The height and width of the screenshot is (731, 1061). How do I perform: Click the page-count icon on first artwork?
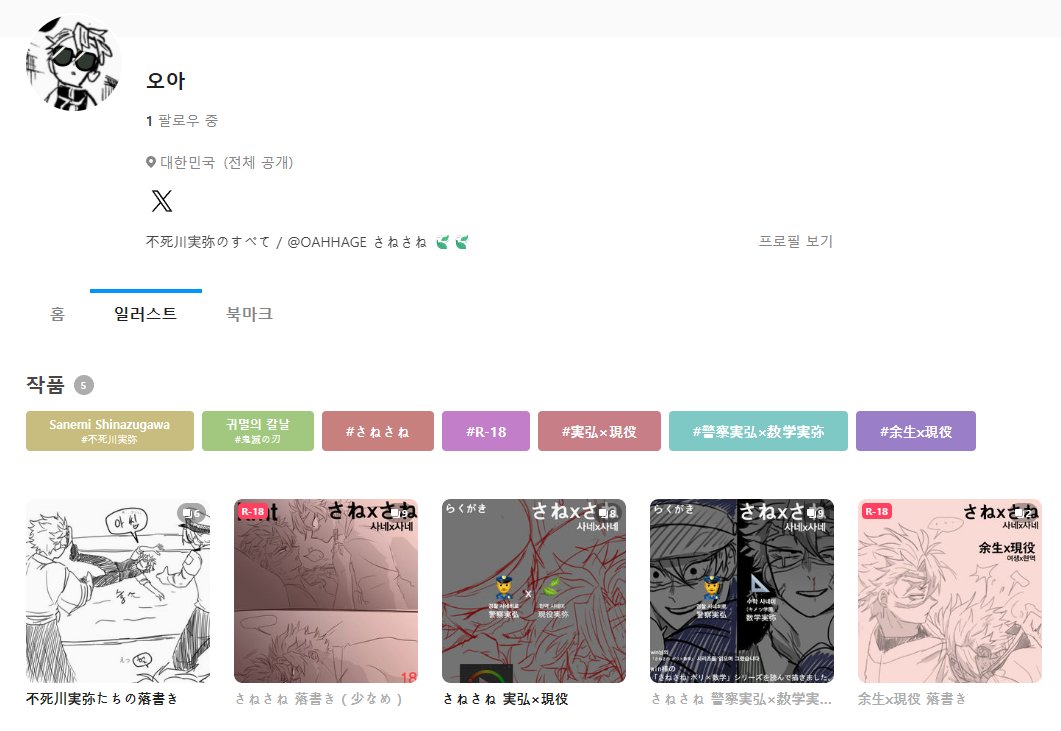191,513
